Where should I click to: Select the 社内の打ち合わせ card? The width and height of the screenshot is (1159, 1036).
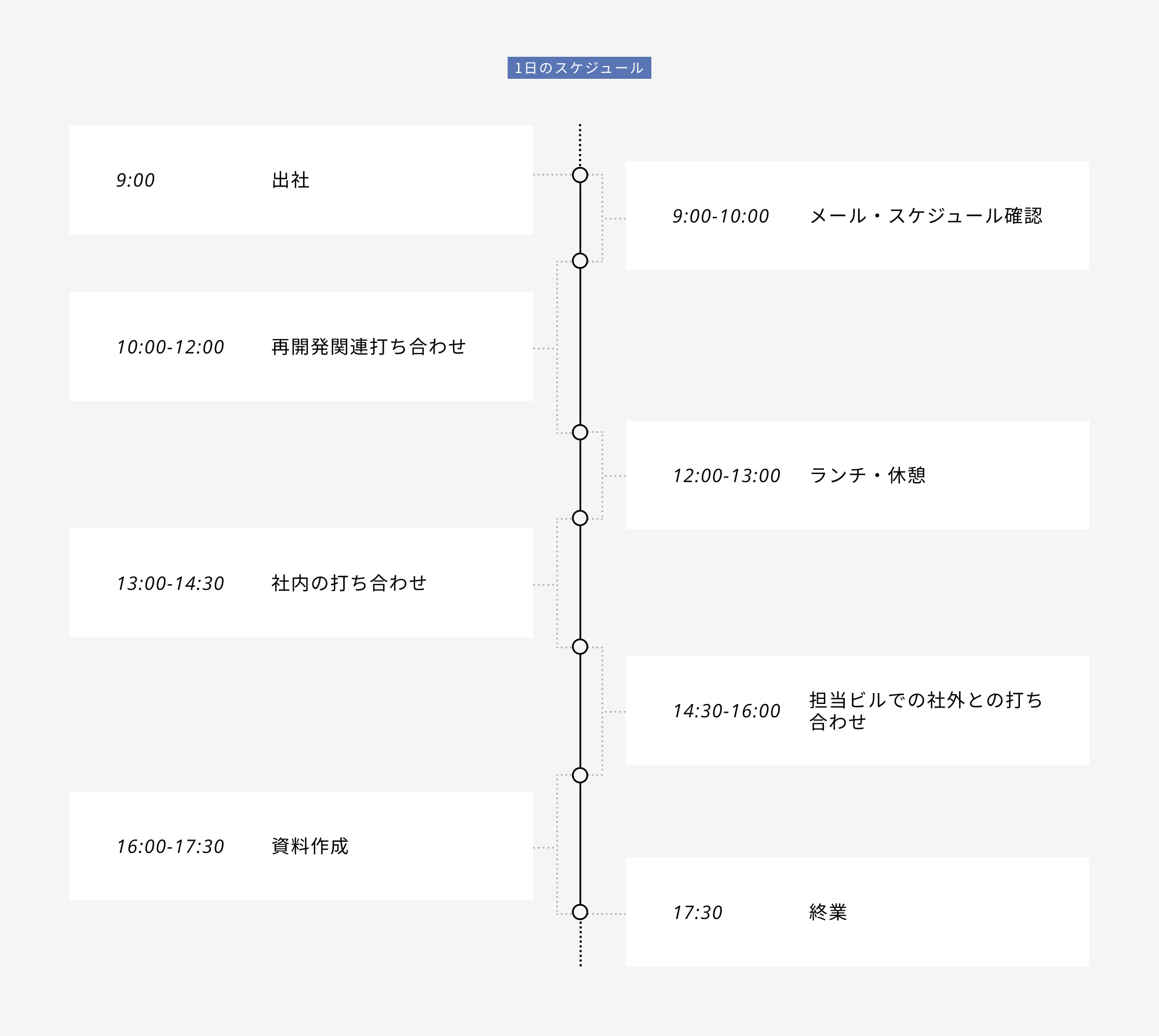301,583
